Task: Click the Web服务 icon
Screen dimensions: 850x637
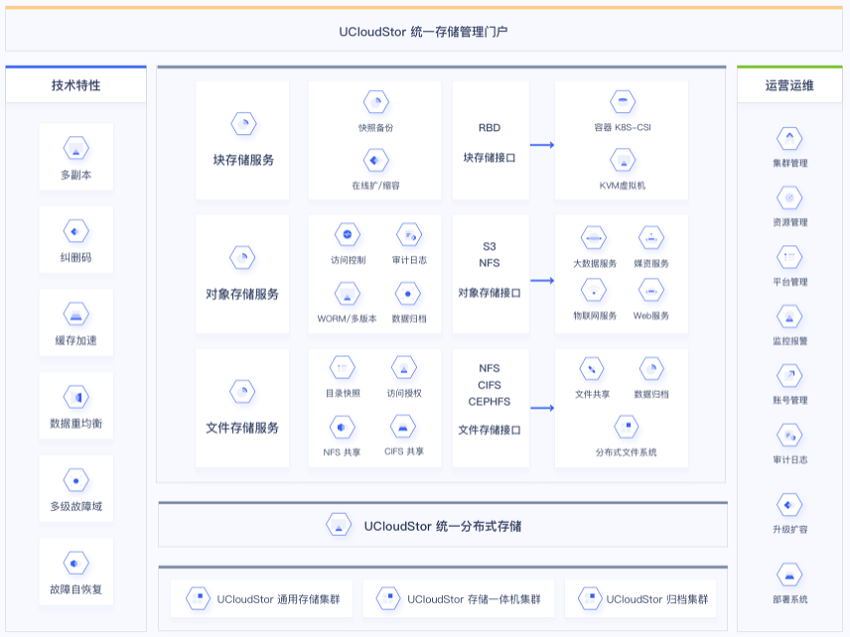Action: click(651, 291)
